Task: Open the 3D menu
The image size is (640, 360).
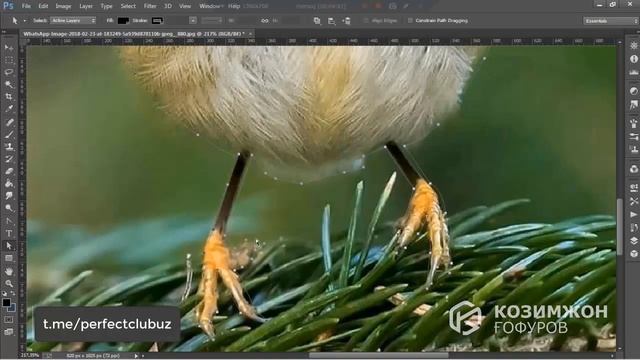Action: coord(168,6)
